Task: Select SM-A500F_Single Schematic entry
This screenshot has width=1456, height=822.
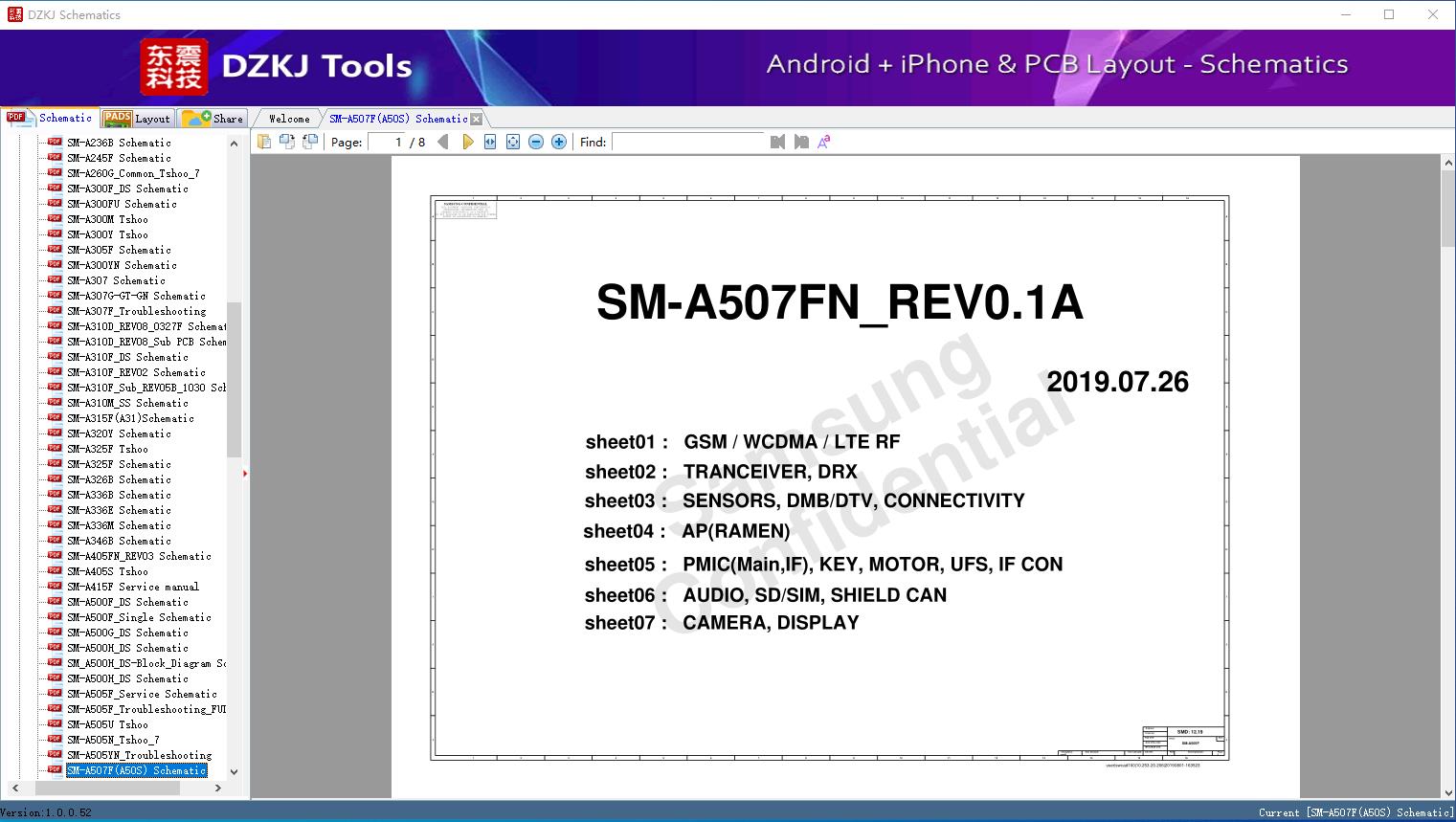Action: pyautogui.click(x=139, y=617)
